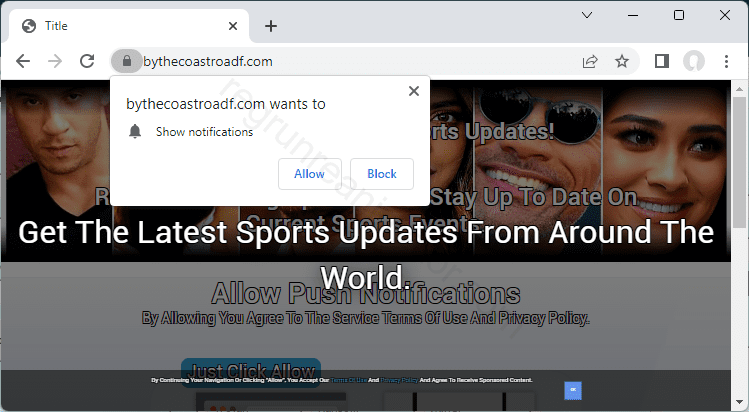The width and height of the screenshot is (749, 412).
Task: View site info via lock icon
Action: (x=126, y=61)
